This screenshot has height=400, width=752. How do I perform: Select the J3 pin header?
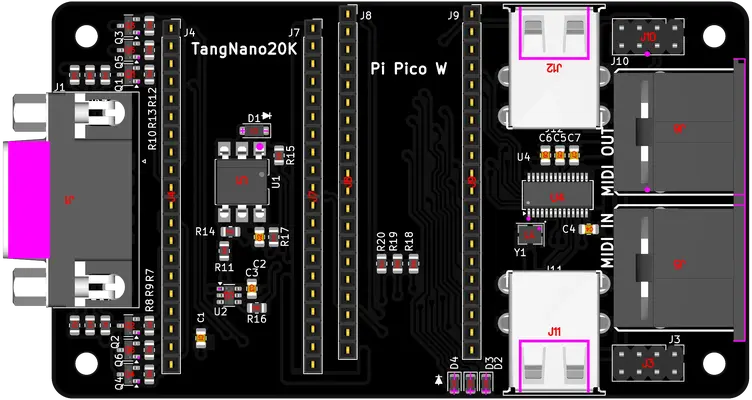pyautogui.click(x=647, y=362)
